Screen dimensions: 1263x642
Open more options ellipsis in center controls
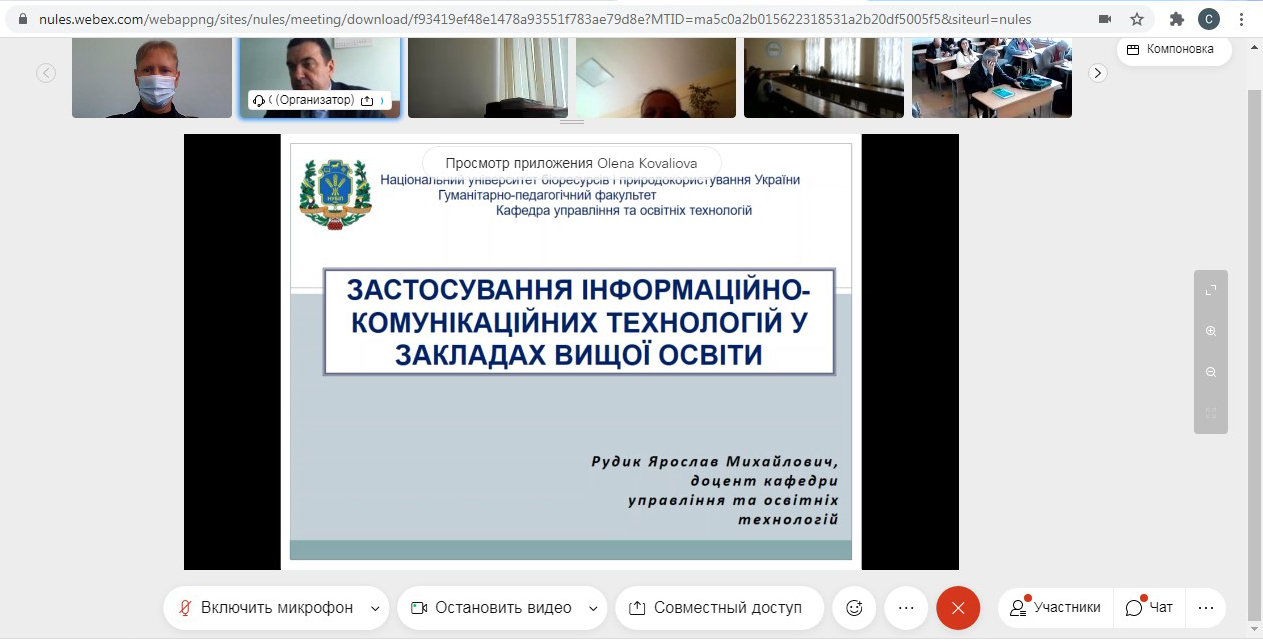click(906, 608)
